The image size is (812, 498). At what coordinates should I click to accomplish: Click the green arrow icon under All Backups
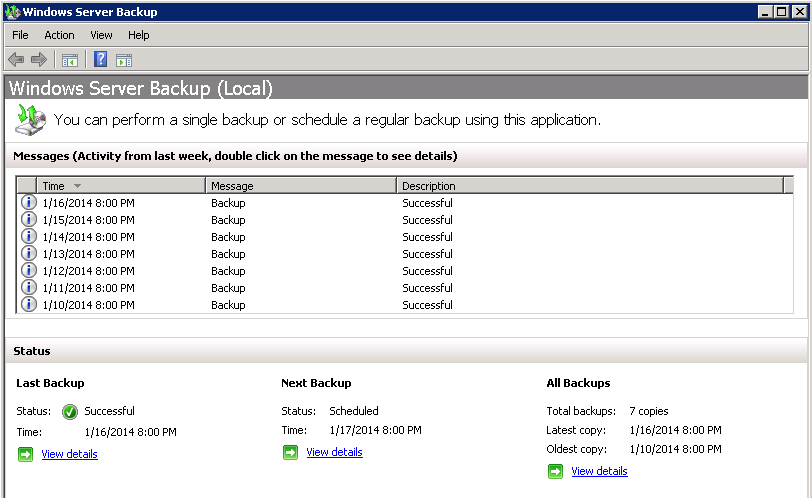pyautogui.click(x=556, y=471)
